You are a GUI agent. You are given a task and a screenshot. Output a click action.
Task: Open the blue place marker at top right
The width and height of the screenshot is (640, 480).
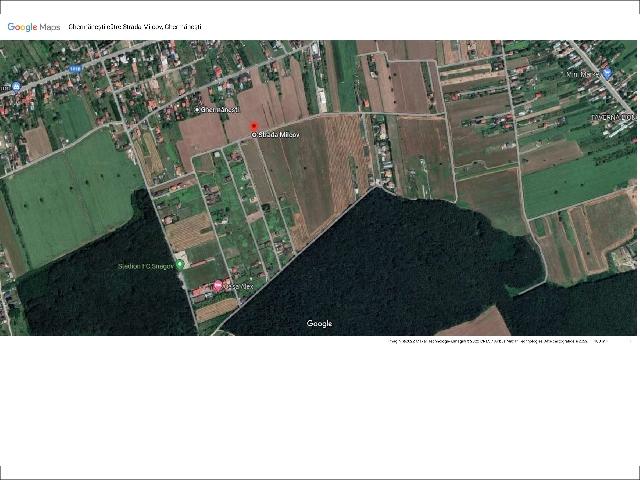pyautogui.click(x=607, y=74)
